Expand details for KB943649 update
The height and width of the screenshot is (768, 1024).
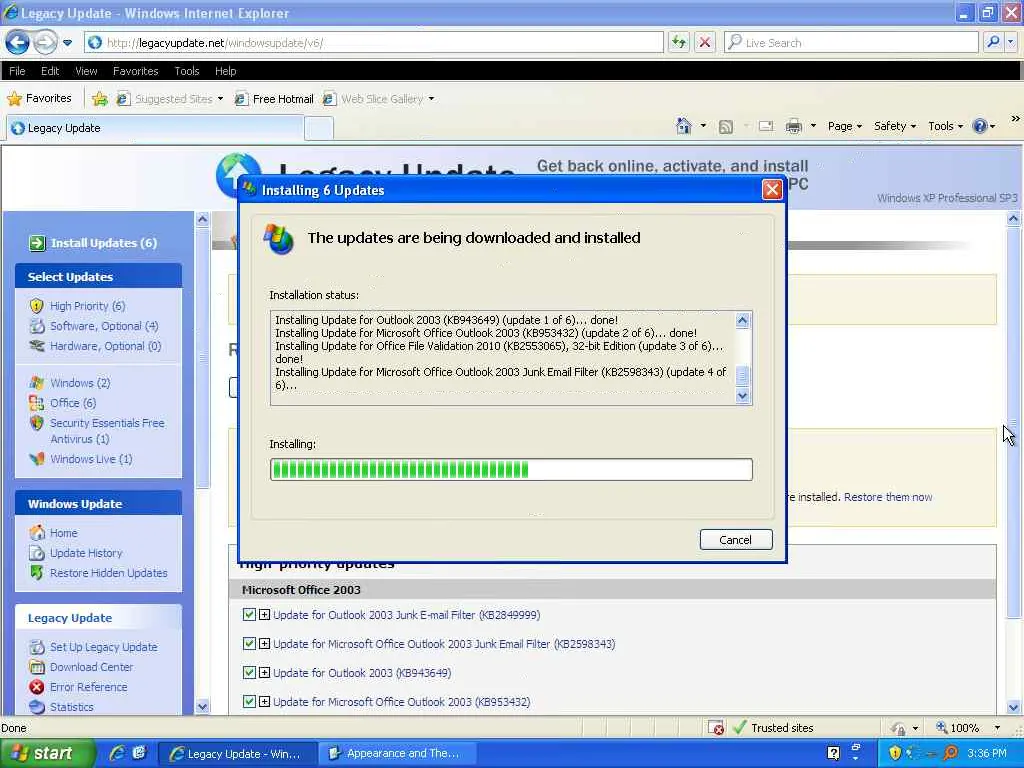[264, 672]
